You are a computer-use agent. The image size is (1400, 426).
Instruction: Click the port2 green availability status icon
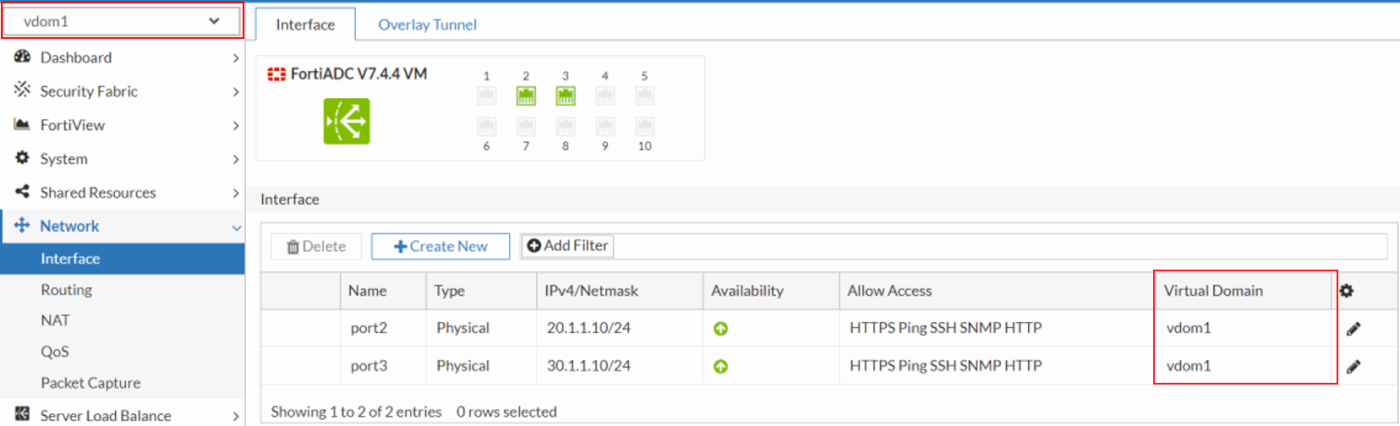(x=720, y=328)
